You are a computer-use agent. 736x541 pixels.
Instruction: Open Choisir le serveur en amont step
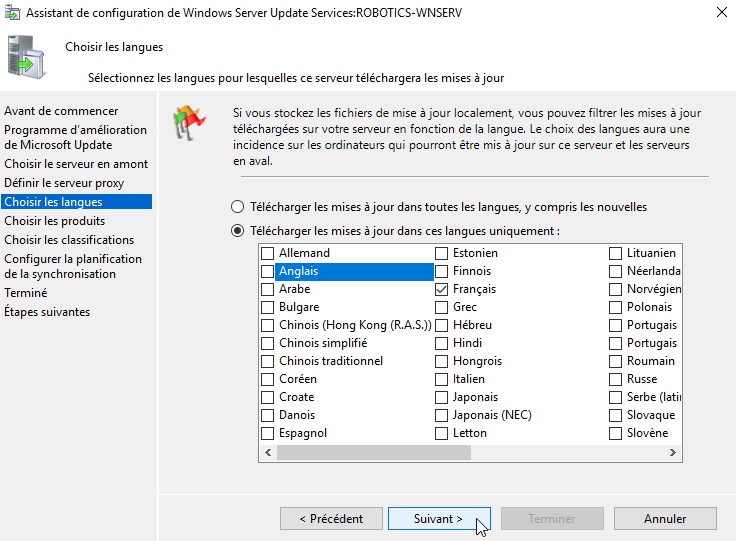click(x=76, y=164)
